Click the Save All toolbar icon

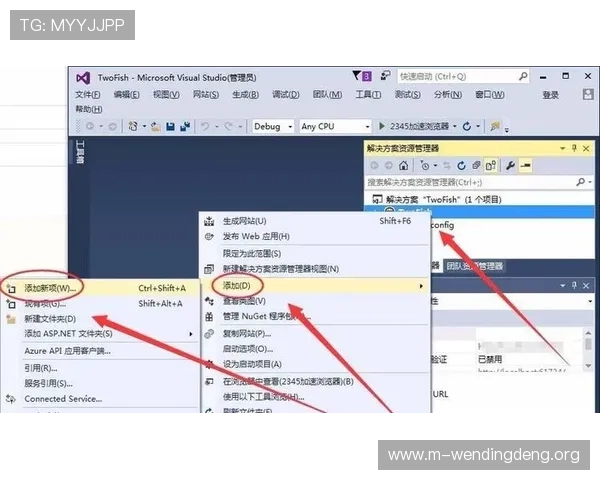185,126
